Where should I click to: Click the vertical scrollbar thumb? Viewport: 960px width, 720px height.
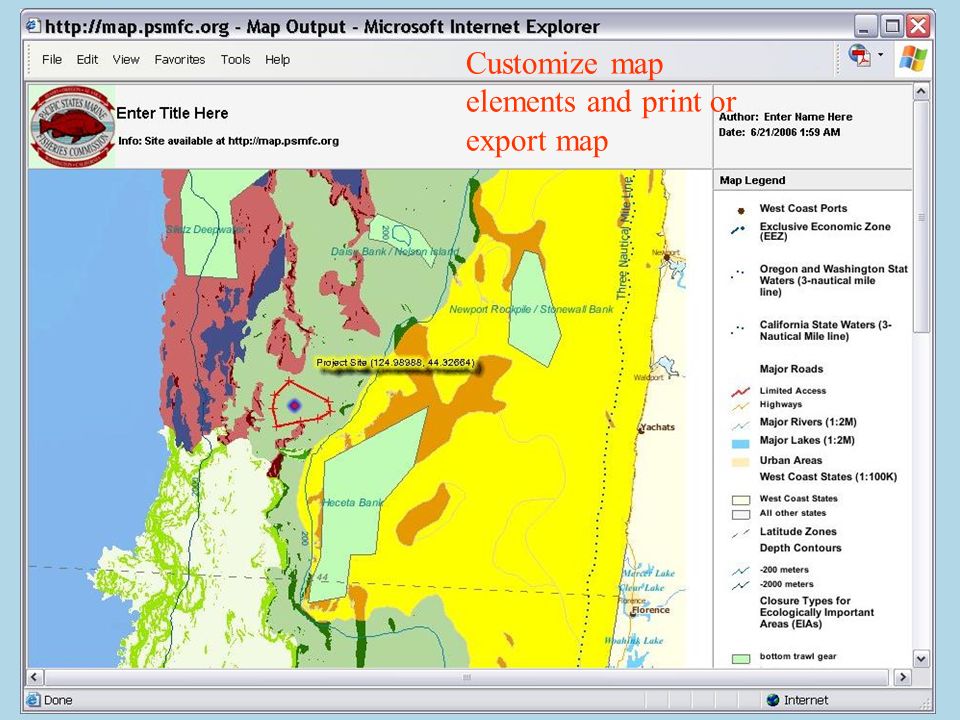(921, 217)
